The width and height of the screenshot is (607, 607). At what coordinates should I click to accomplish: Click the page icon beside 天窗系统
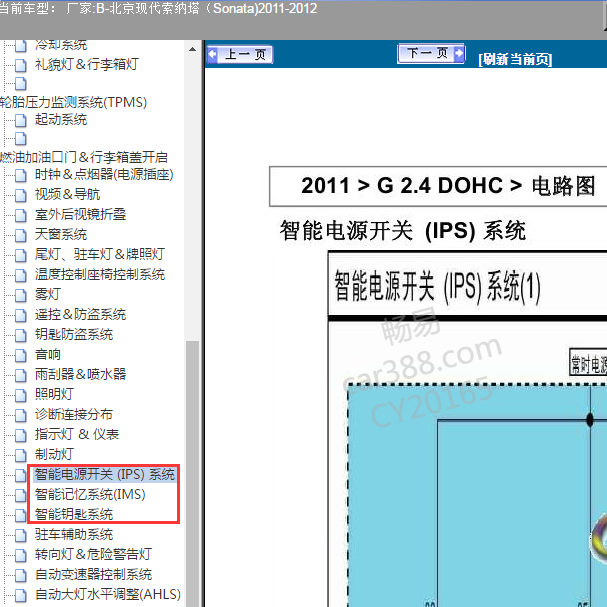click(x=21, y=234)
